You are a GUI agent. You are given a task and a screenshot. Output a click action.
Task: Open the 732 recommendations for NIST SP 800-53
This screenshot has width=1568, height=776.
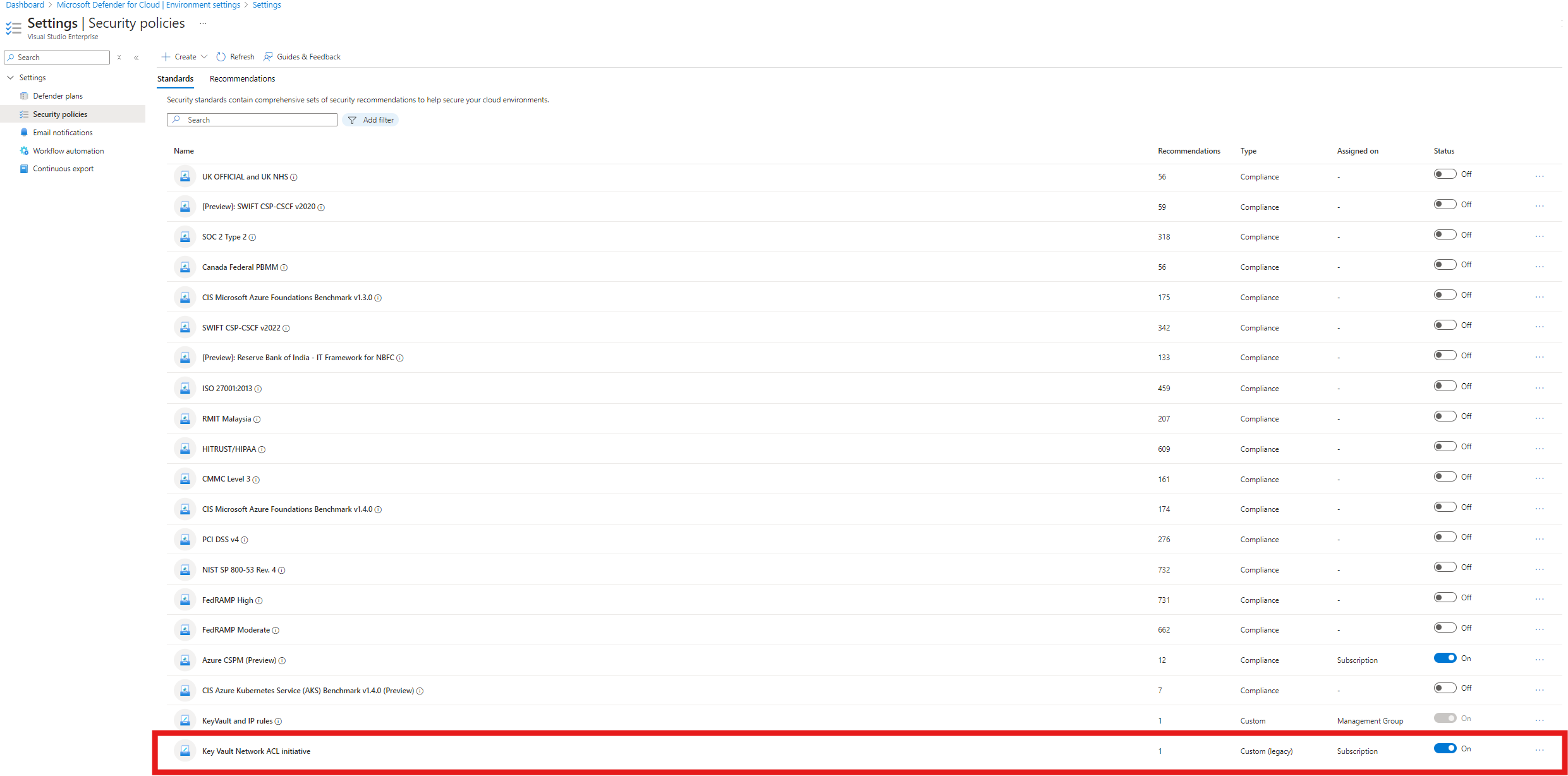click(x=1163, y=569)
